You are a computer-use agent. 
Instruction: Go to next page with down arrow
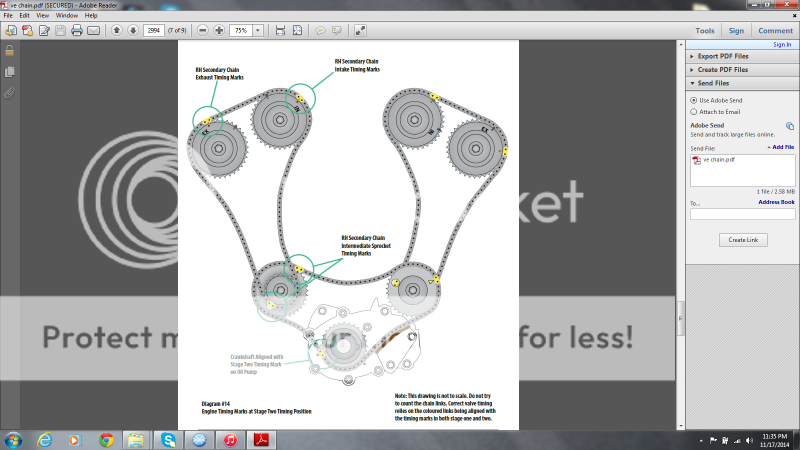(x=132, y=31)
